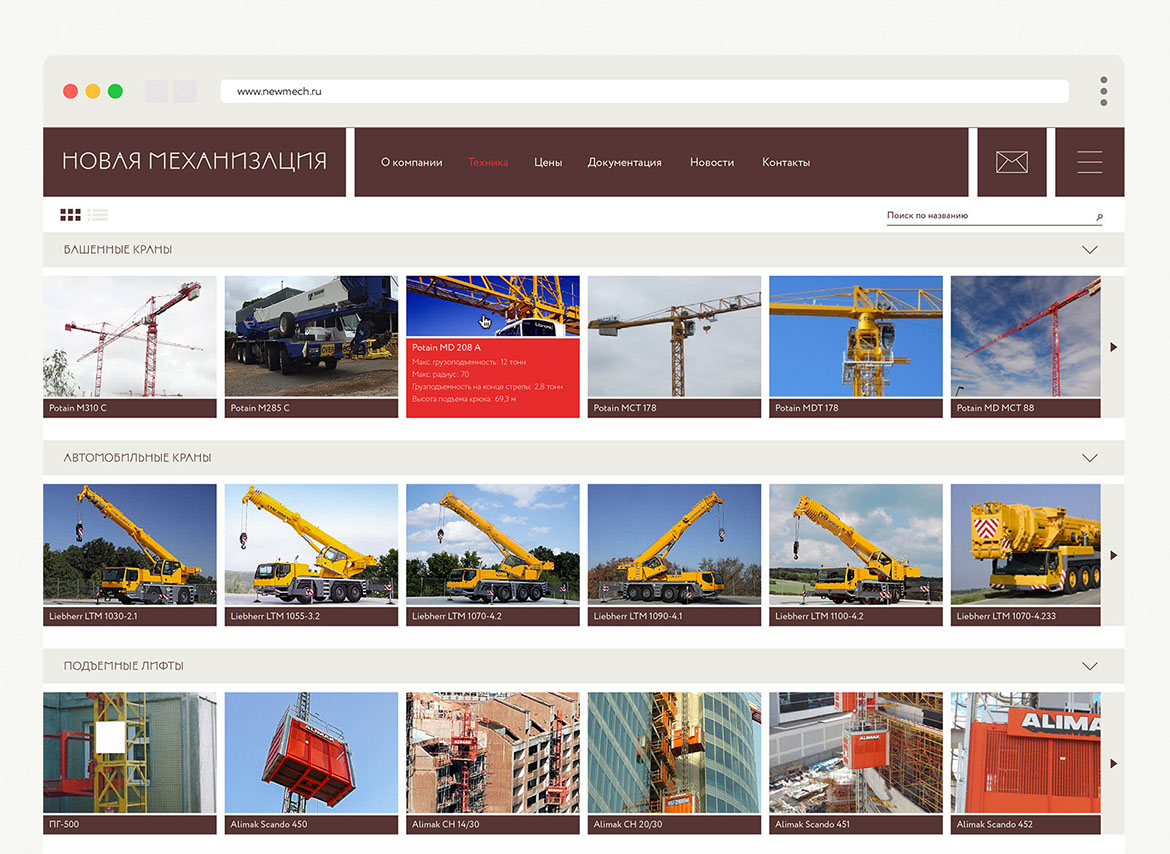The width and height of the screenshot is (1170, 854).
Task: Open the Potain M310 C thumbnail
Action: 130,346
